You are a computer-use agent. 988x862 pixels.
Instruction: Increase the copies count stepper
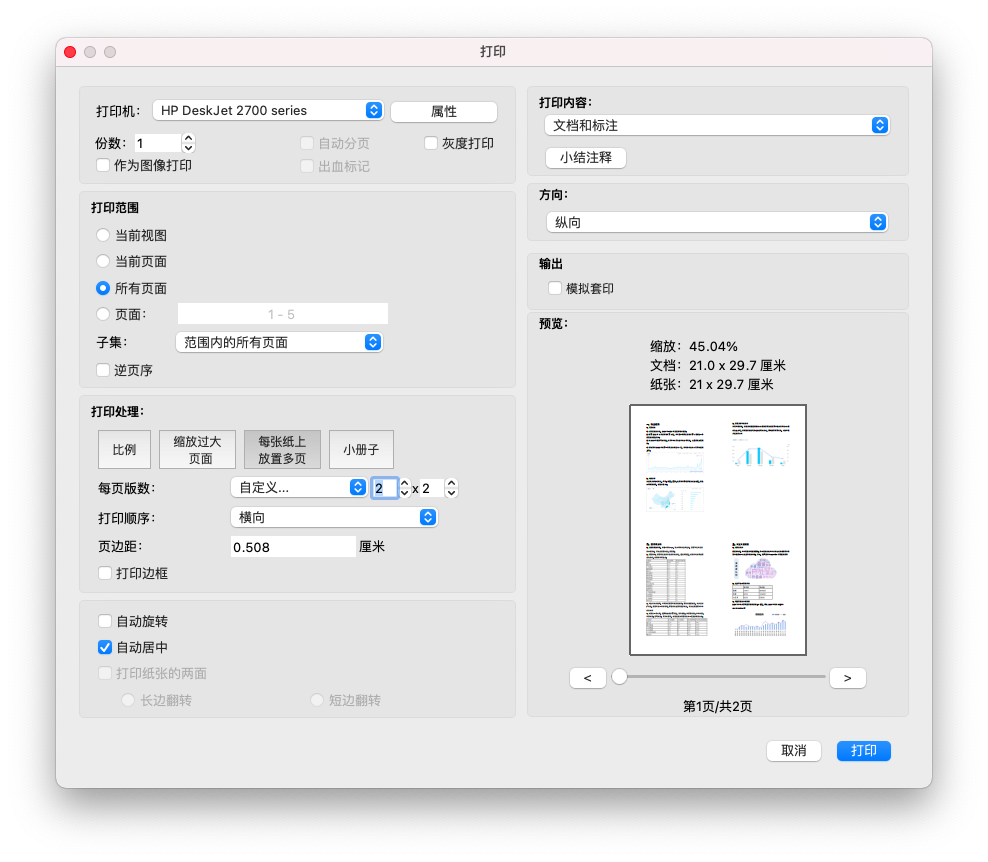click(189, 138)
